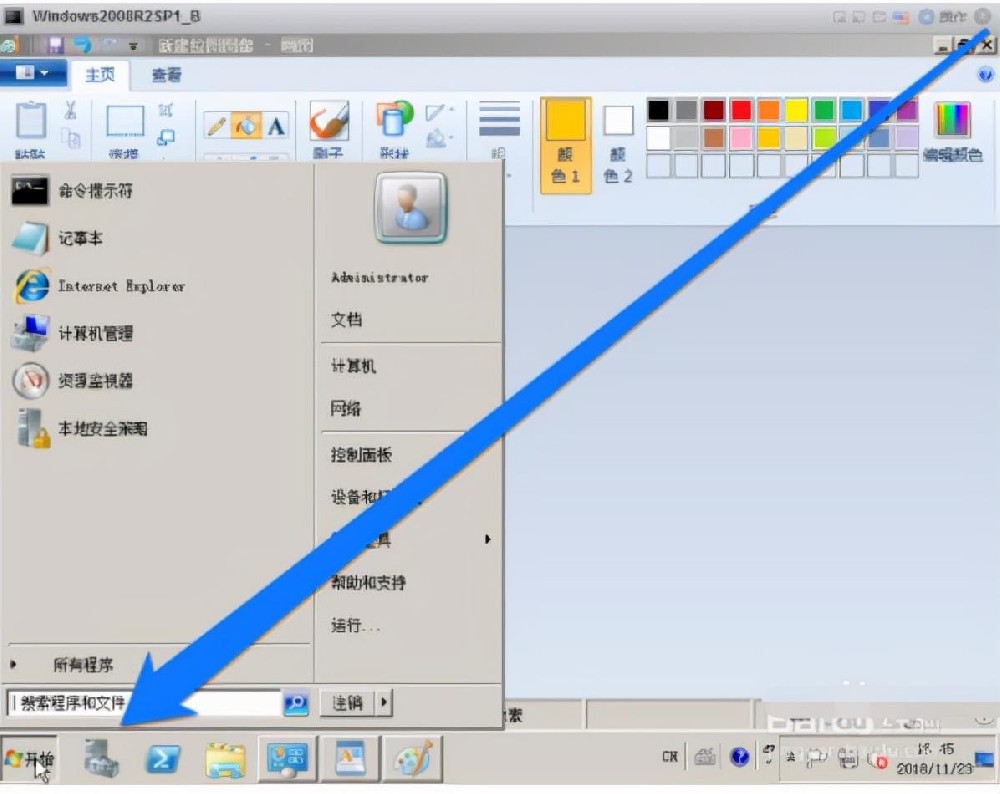Screen dimensions: 1000x794
Task: Open Server Manager from the taskbar
Action: click(101, 759)
